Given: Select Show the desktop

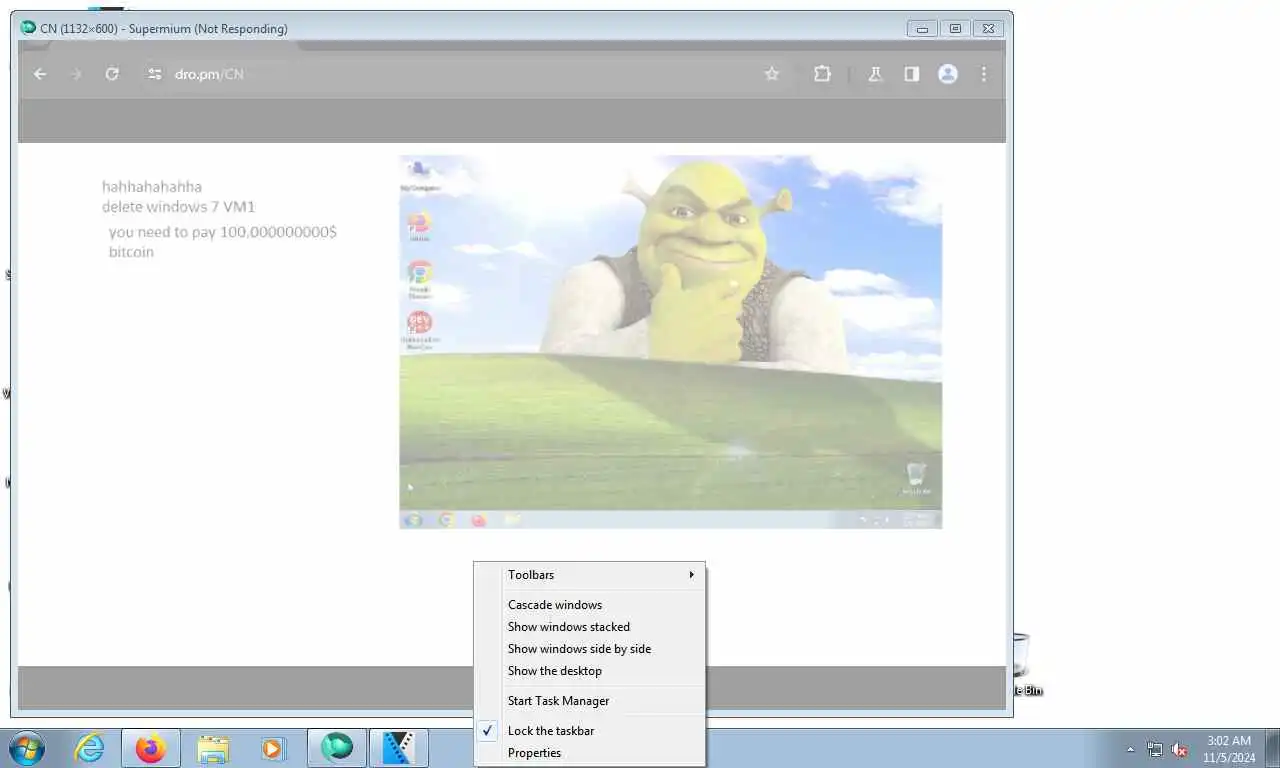Looking at the screenshot, I should (590, 671).
